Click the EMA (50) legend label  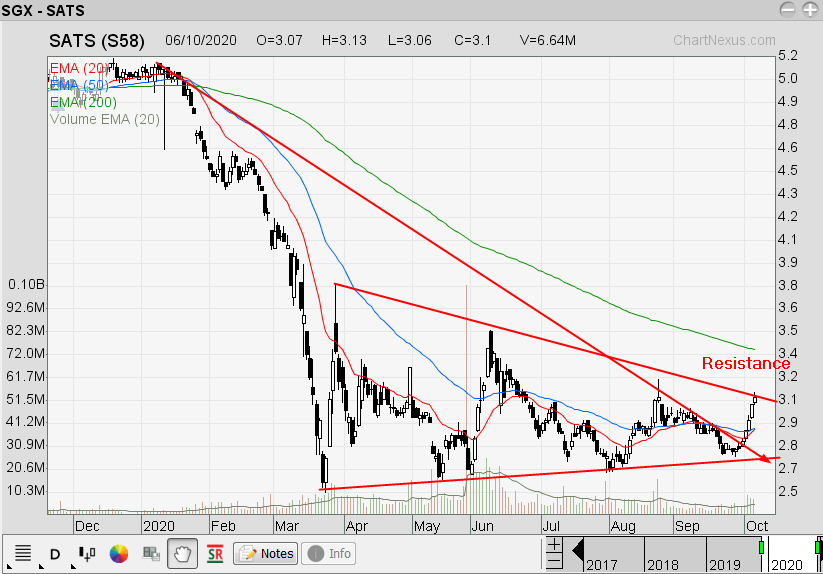(79, 85)
